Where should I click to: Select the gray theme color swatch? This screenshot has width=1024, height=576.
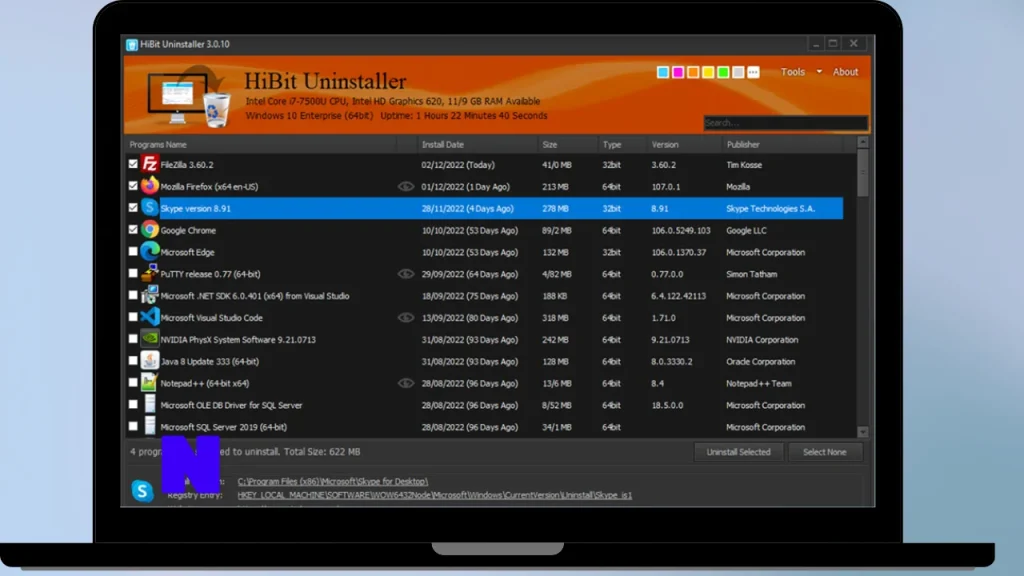738,72
